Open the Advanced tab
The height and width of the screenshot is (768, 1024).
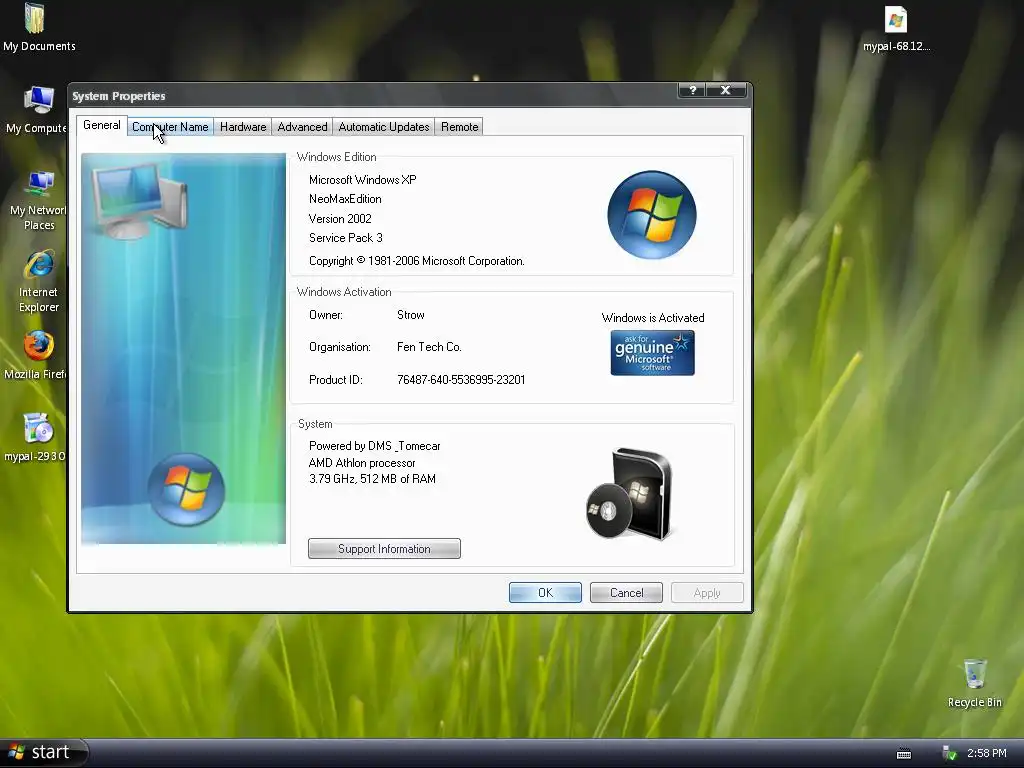pyautogui.click(x=302, y=127)
